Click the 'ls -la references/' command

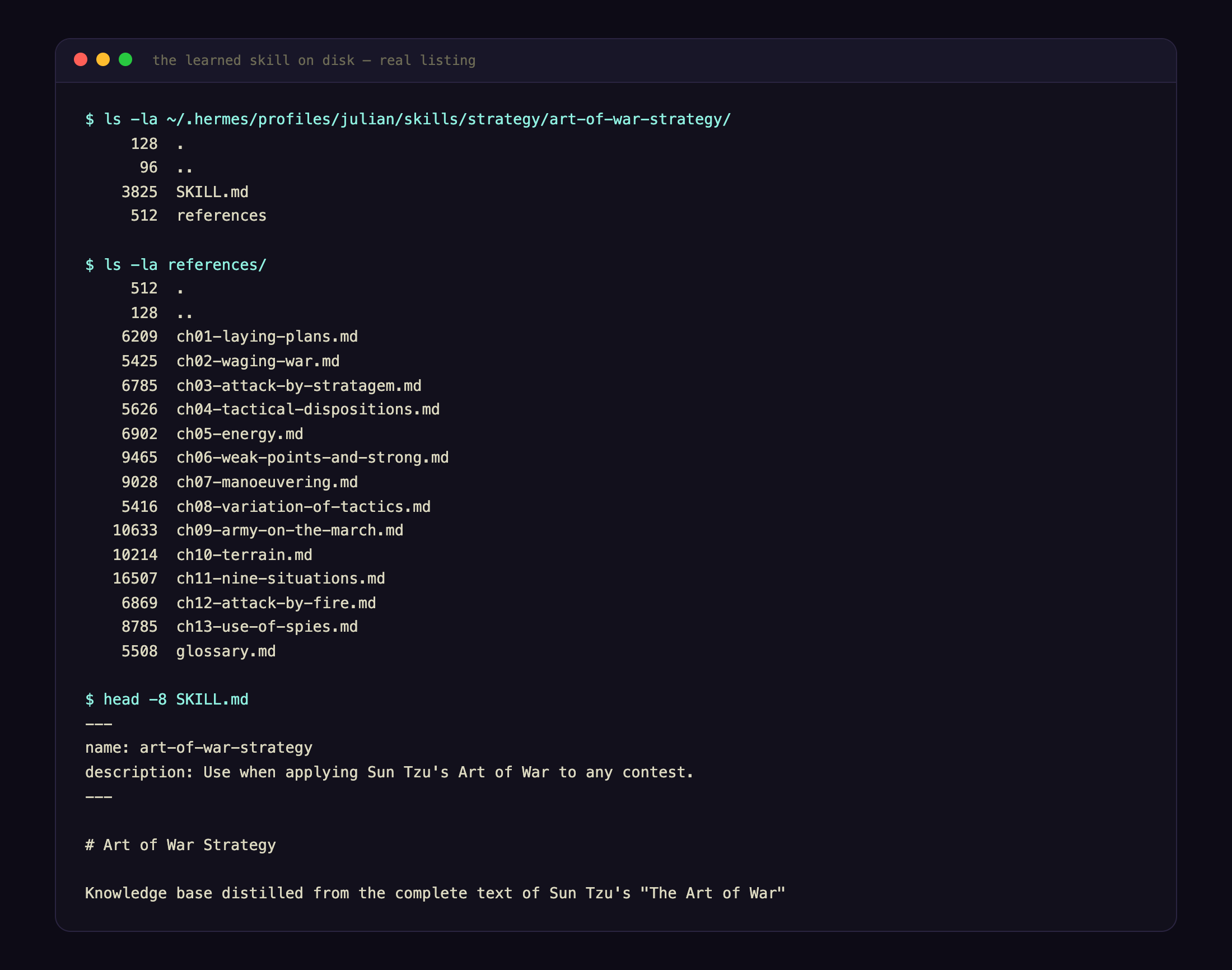coord(175,265)
